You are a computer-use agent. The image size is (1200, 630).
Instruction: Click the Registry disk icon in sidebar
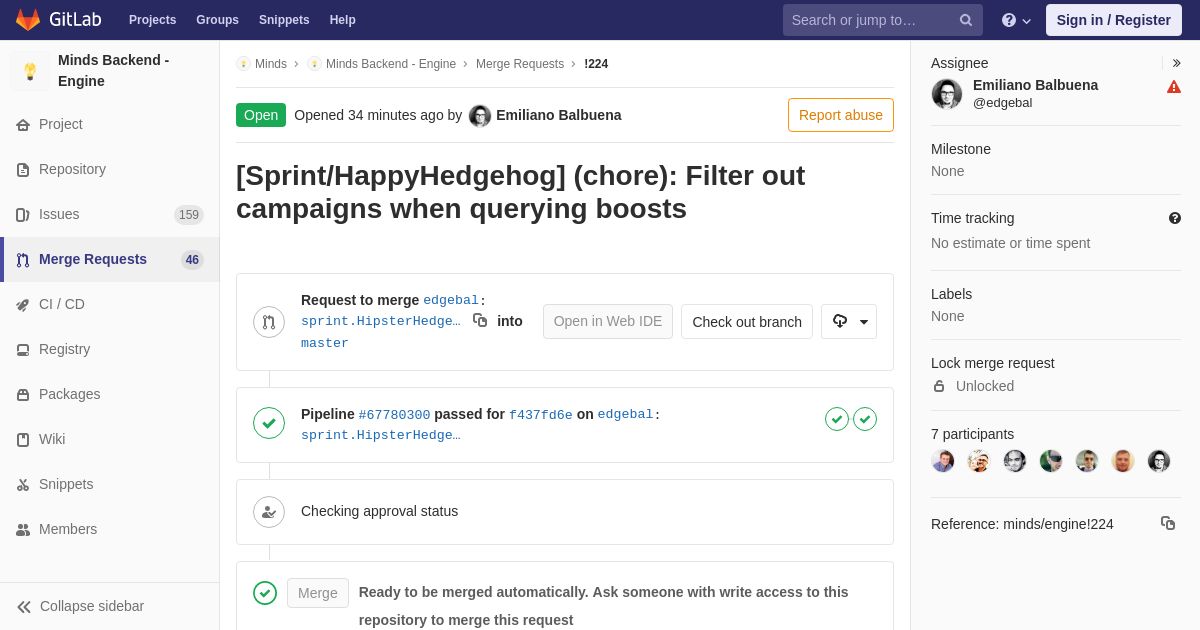[23, 350]
